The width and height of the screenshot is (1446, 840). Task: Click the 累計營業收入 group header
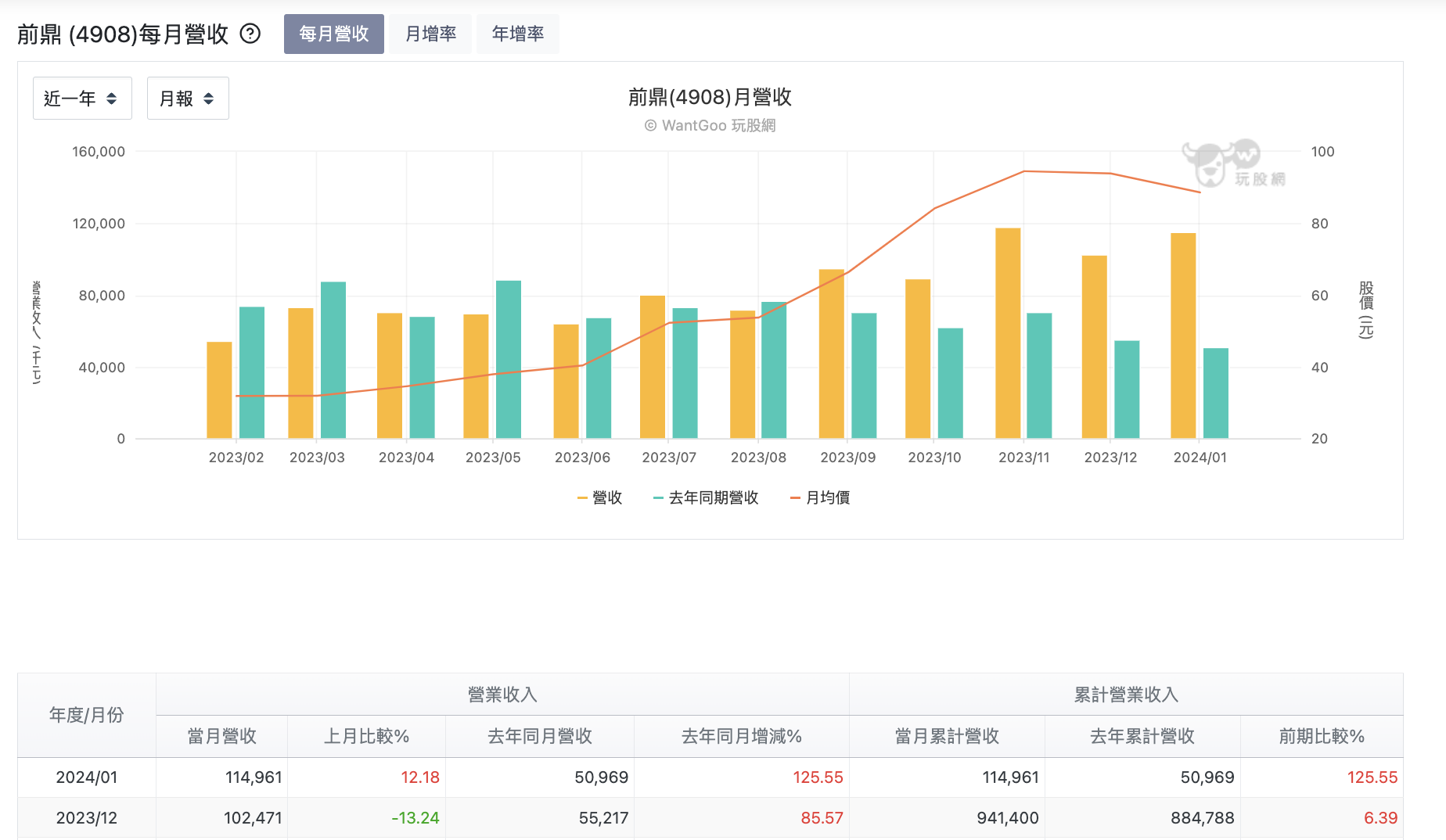click(1126, 695)
